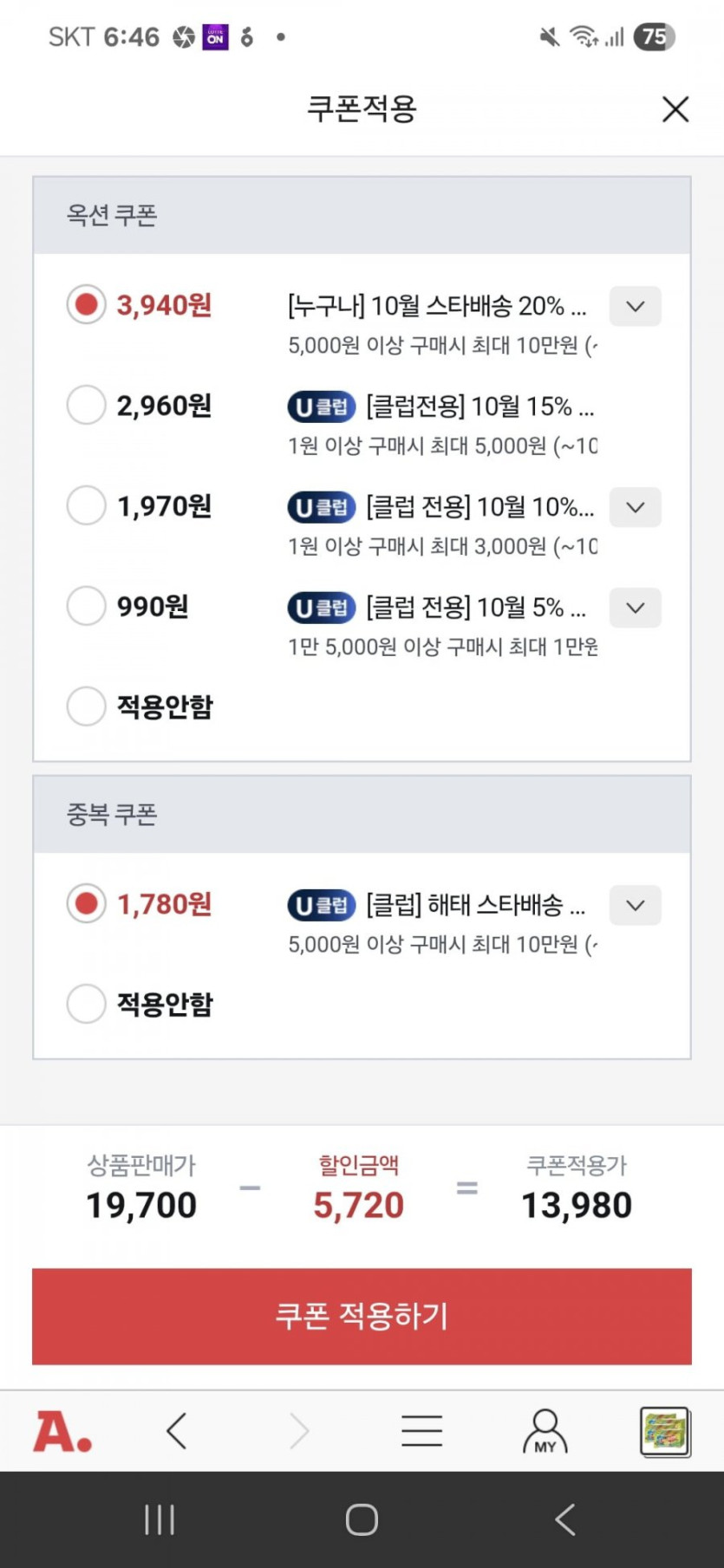Tap the 쿠폰 적용하기 button
The width and height of the screenshot is (724, 1568).
(x=362, y=1316)
